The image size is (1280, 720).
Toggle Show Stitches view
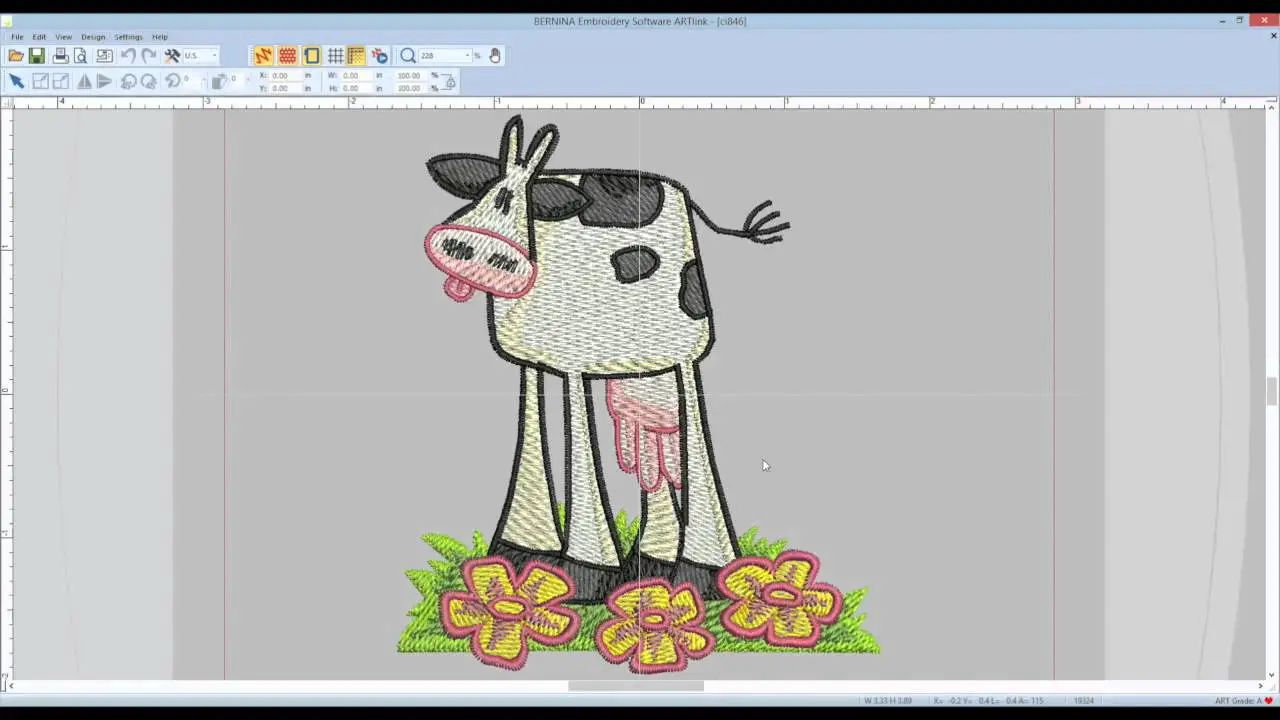pyautogui.click(x=263, y=56)
